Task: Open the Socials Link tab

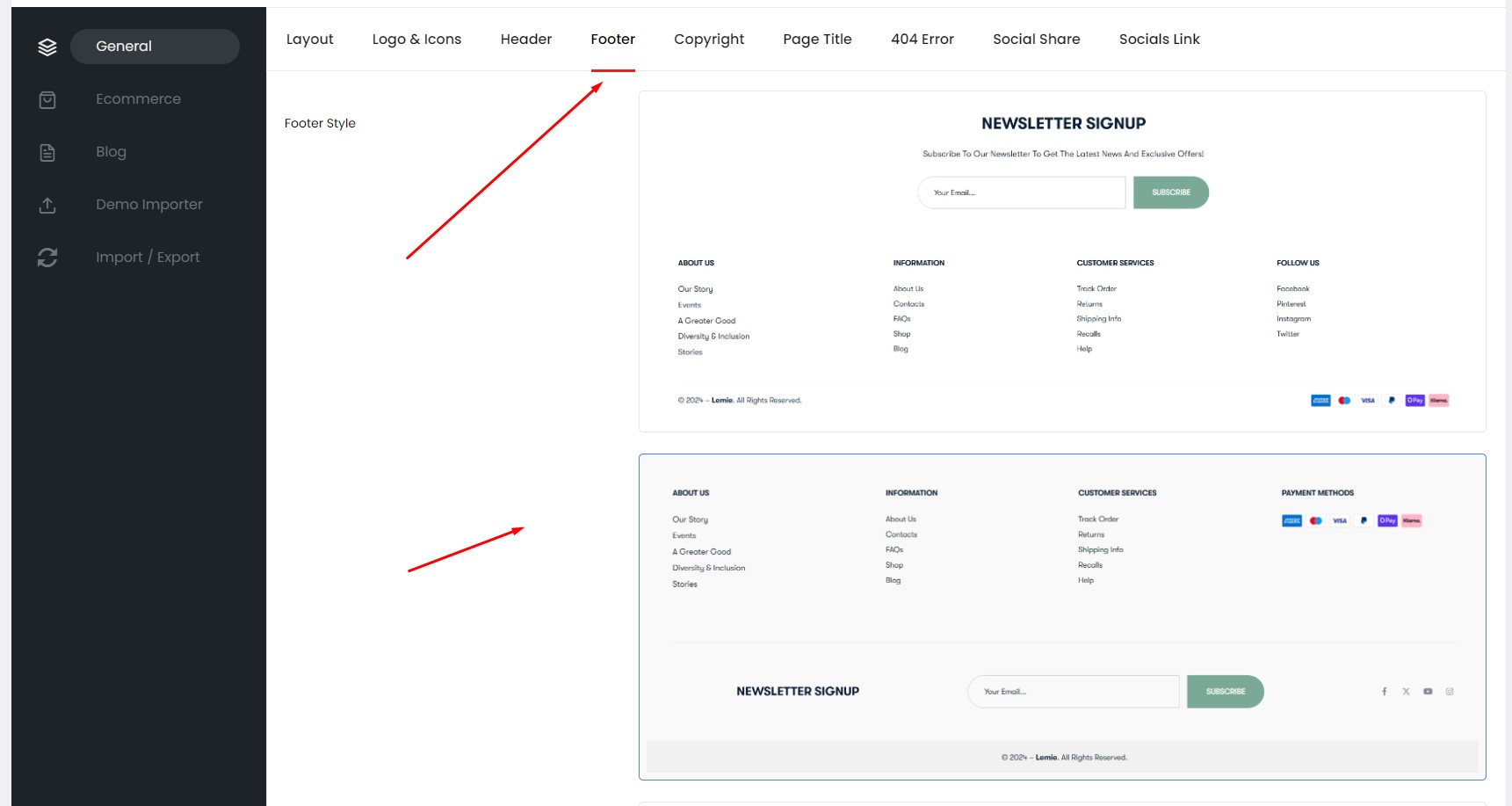Action: tap(1159, 40)
